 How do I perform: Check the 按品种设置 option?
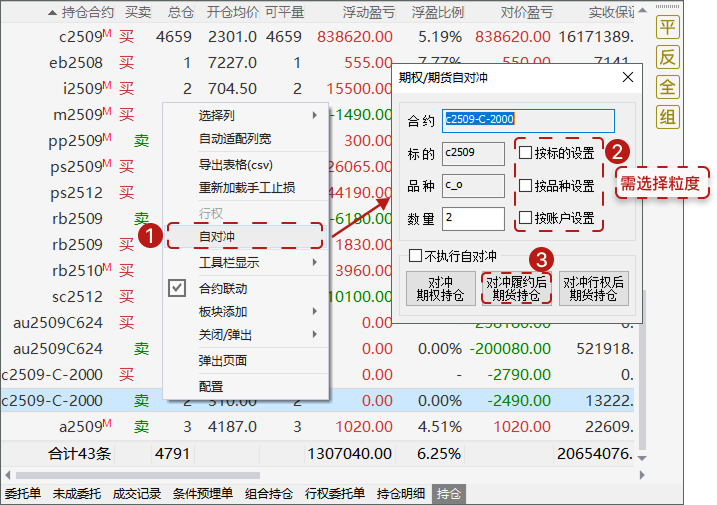[526, 186]
